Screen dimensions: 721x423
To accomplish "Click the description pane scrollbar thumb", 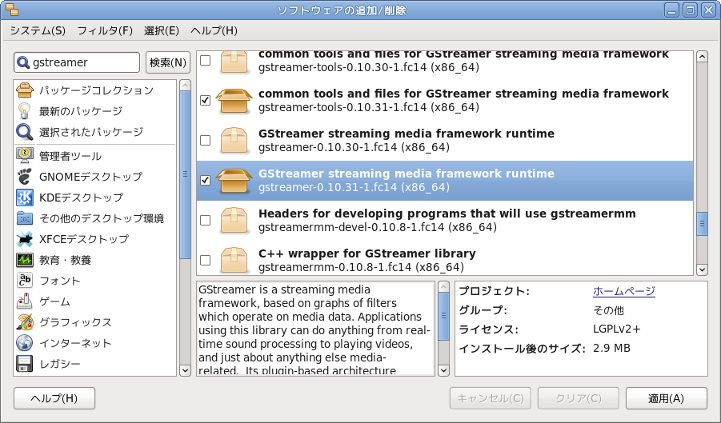I will (x=444, y=316).
